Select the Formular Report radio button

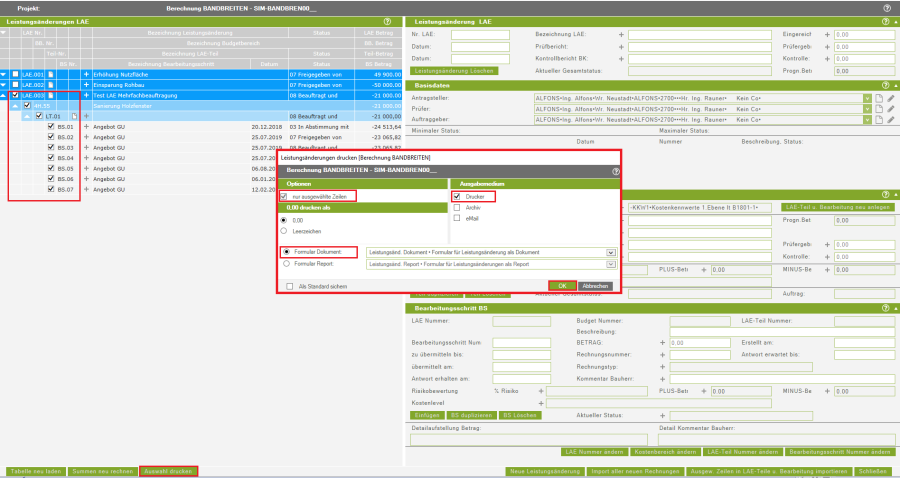tap(286, 264)
